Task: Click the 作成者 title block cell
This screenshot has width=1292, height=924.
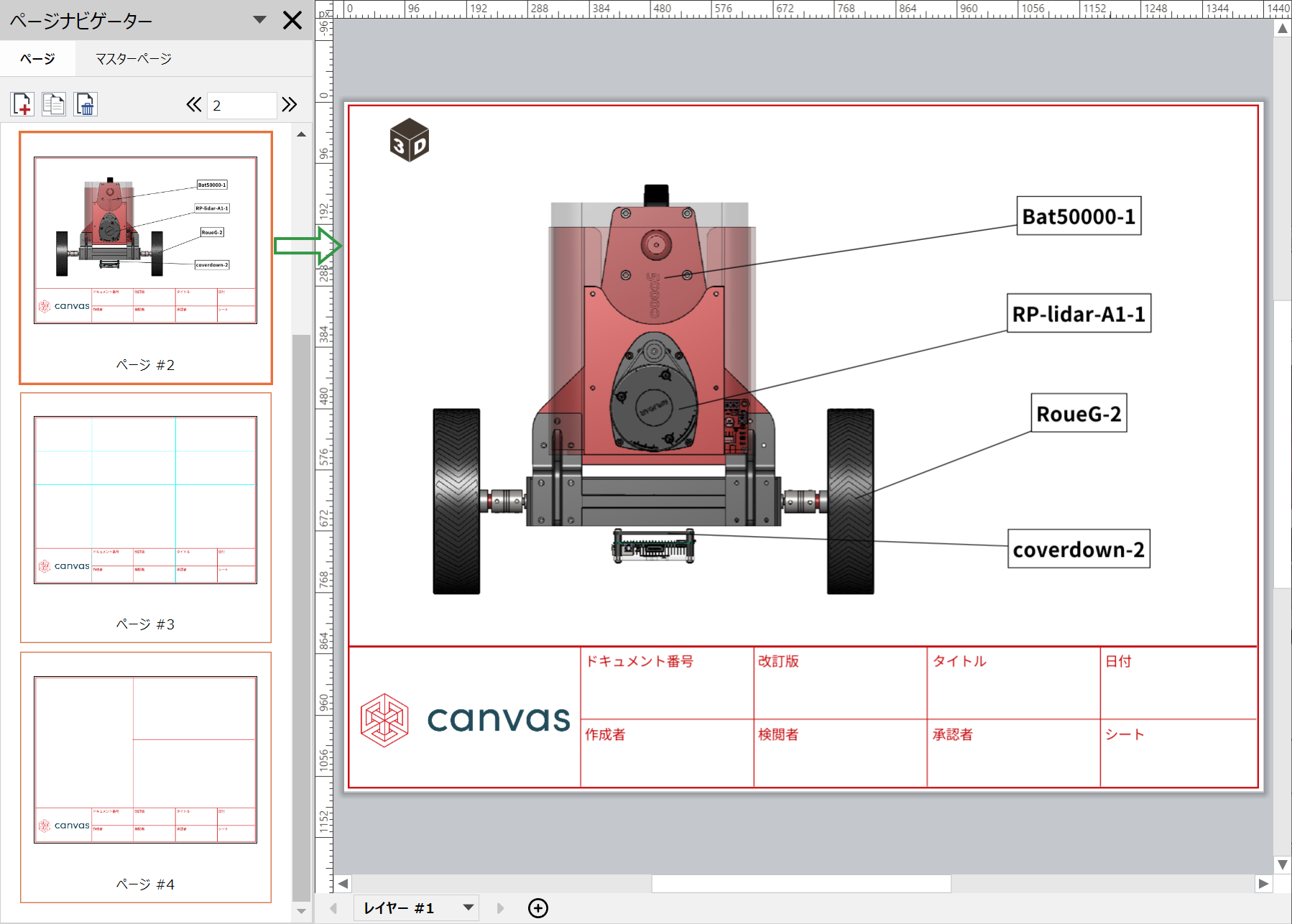Action: point(667,753)
